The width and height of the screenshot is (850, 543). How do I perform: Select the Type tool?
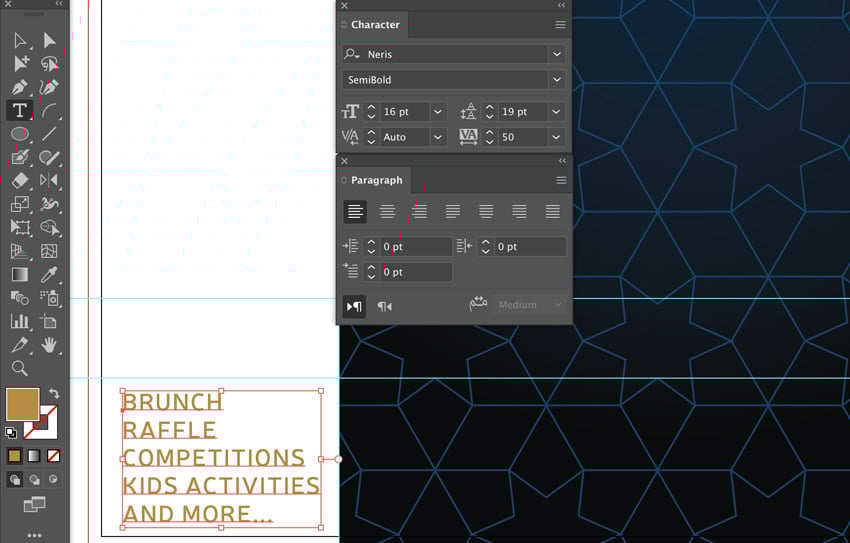[x=20, y=111]
